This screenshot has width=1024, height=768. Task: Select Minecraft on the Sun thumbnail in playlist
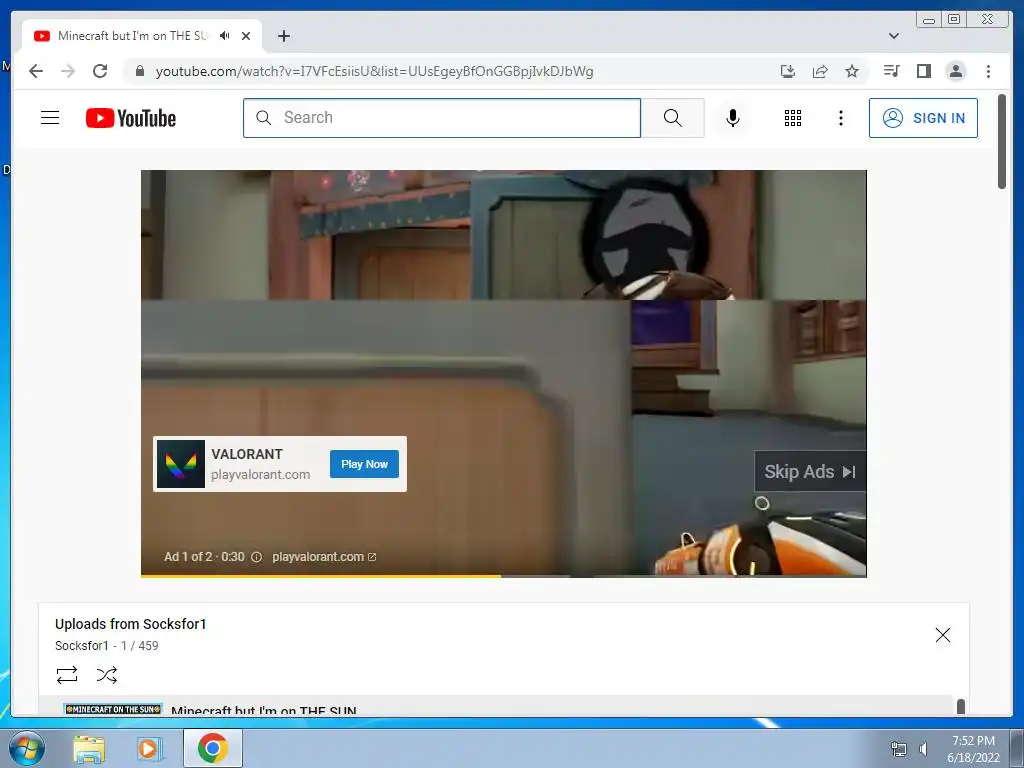point(113,709)
